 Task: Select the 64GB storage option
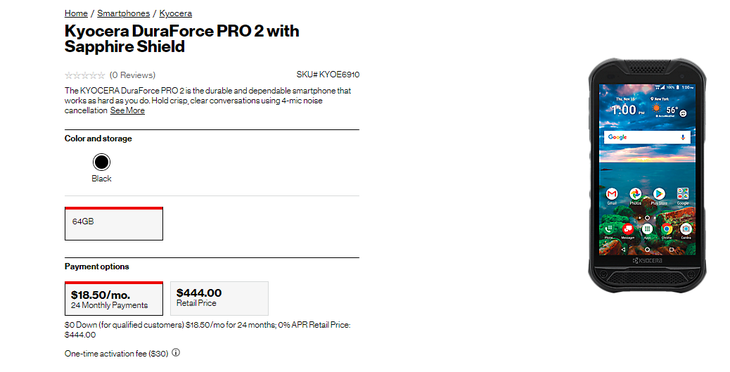pos(114,223)
